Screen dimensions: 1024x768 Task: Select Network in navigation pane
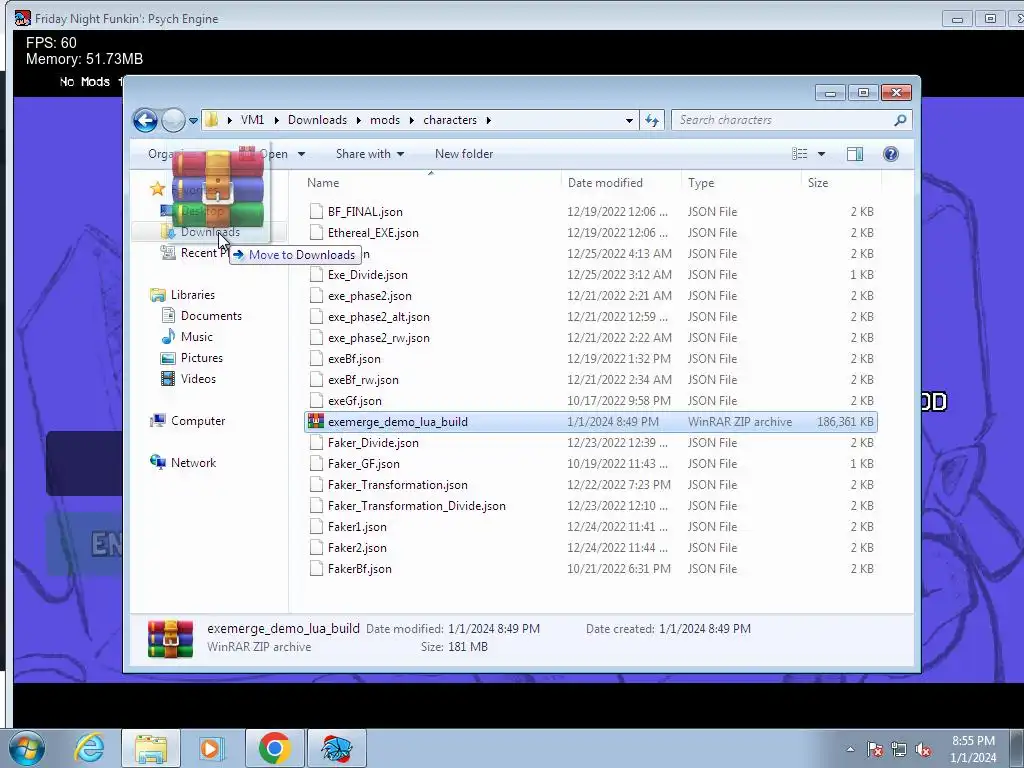[x=193, y=463]
